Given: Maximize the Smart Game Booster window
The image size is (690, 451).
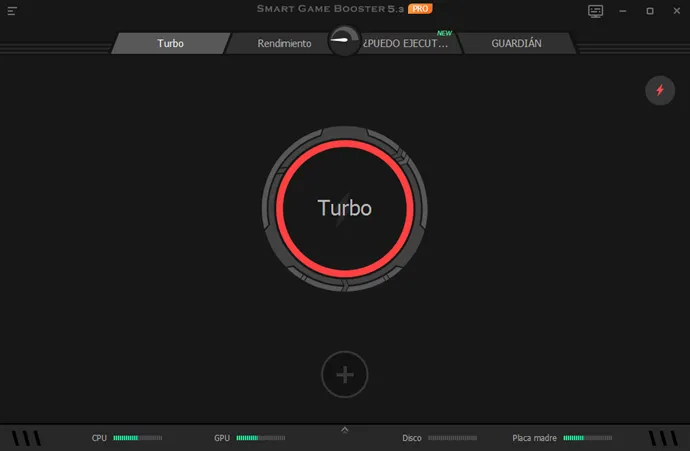Looking at the screenshot, I should (650, 11).
